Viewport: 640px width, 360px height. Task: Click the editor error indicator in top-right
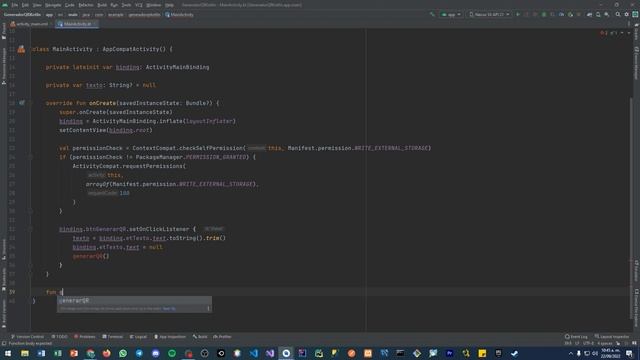point(604,33)
